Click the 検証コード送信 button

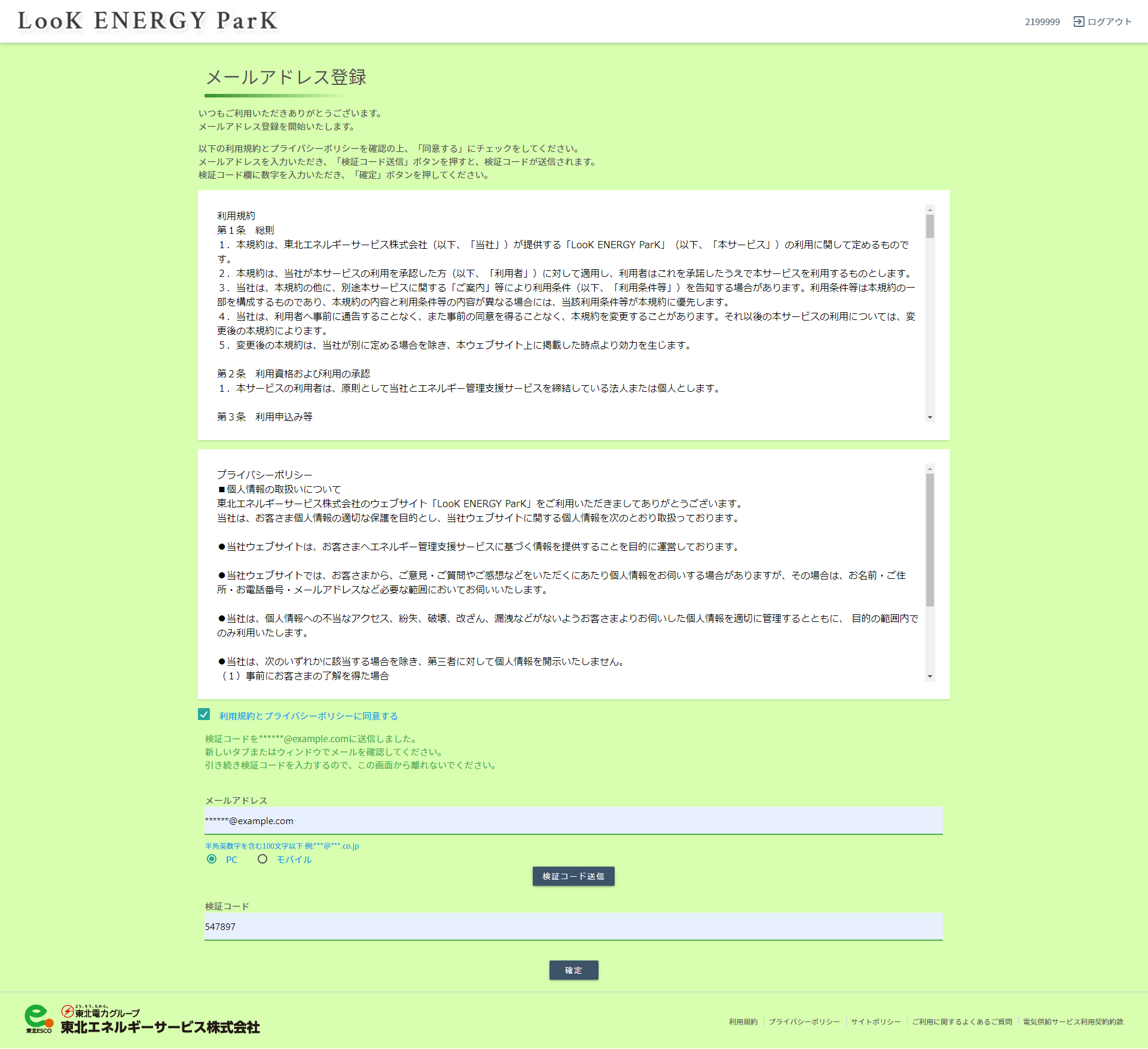573,876
